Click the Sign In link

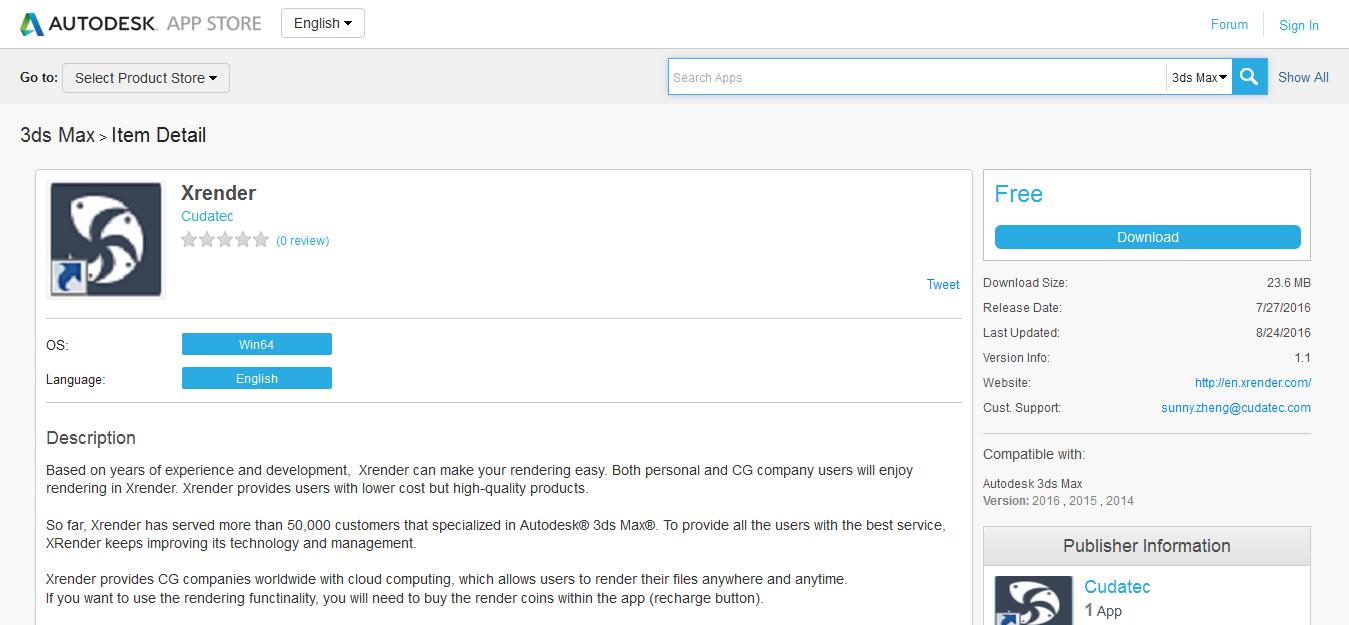coord(1298,25)
